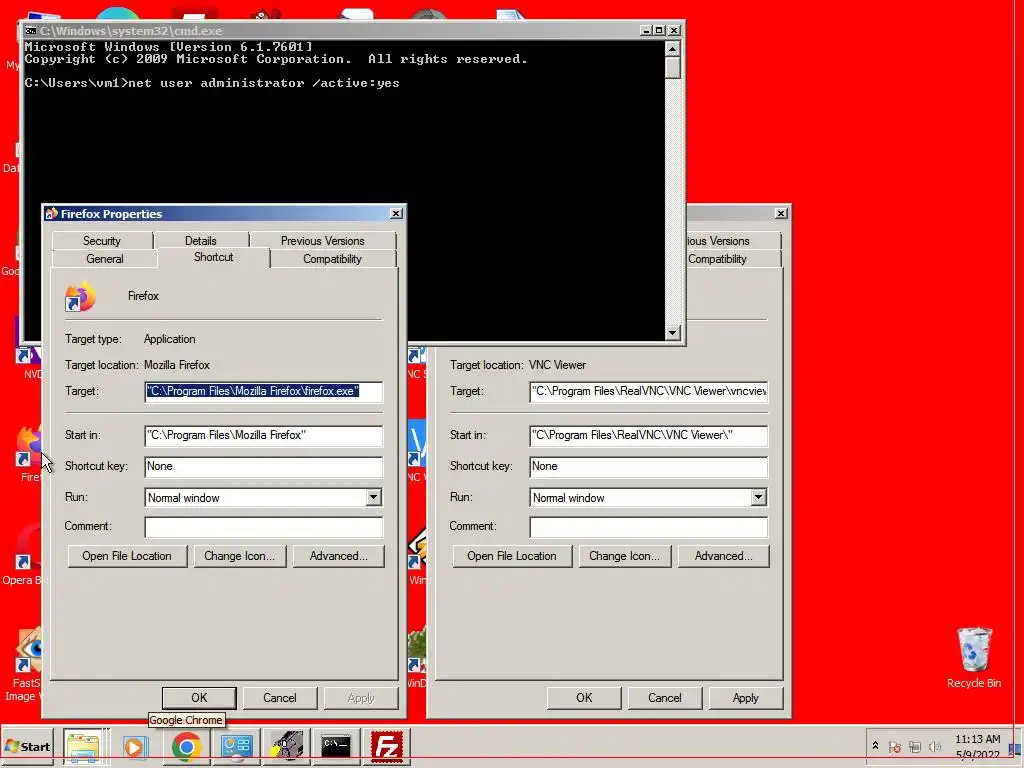This screenshot has height=768, width=1024.
Task: Select the Shortcut tab in Firefox Properties
Action: pos(214,257)
